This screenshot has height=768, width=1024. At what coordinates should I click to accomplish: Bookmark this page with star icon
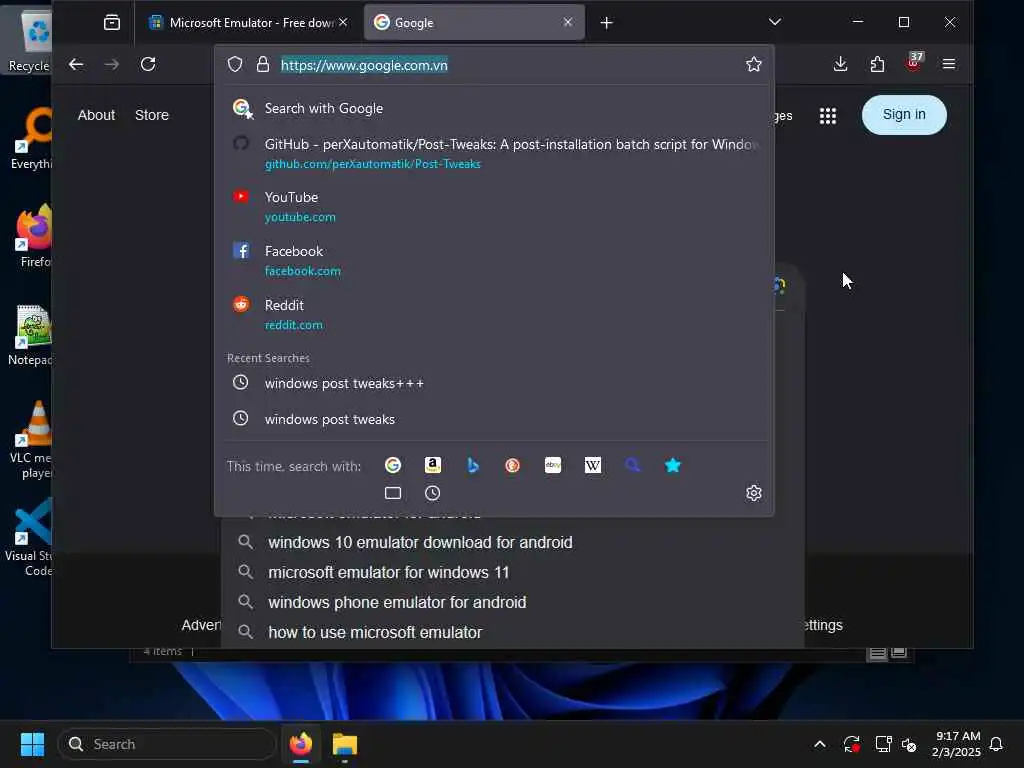(x=754, y=64)
